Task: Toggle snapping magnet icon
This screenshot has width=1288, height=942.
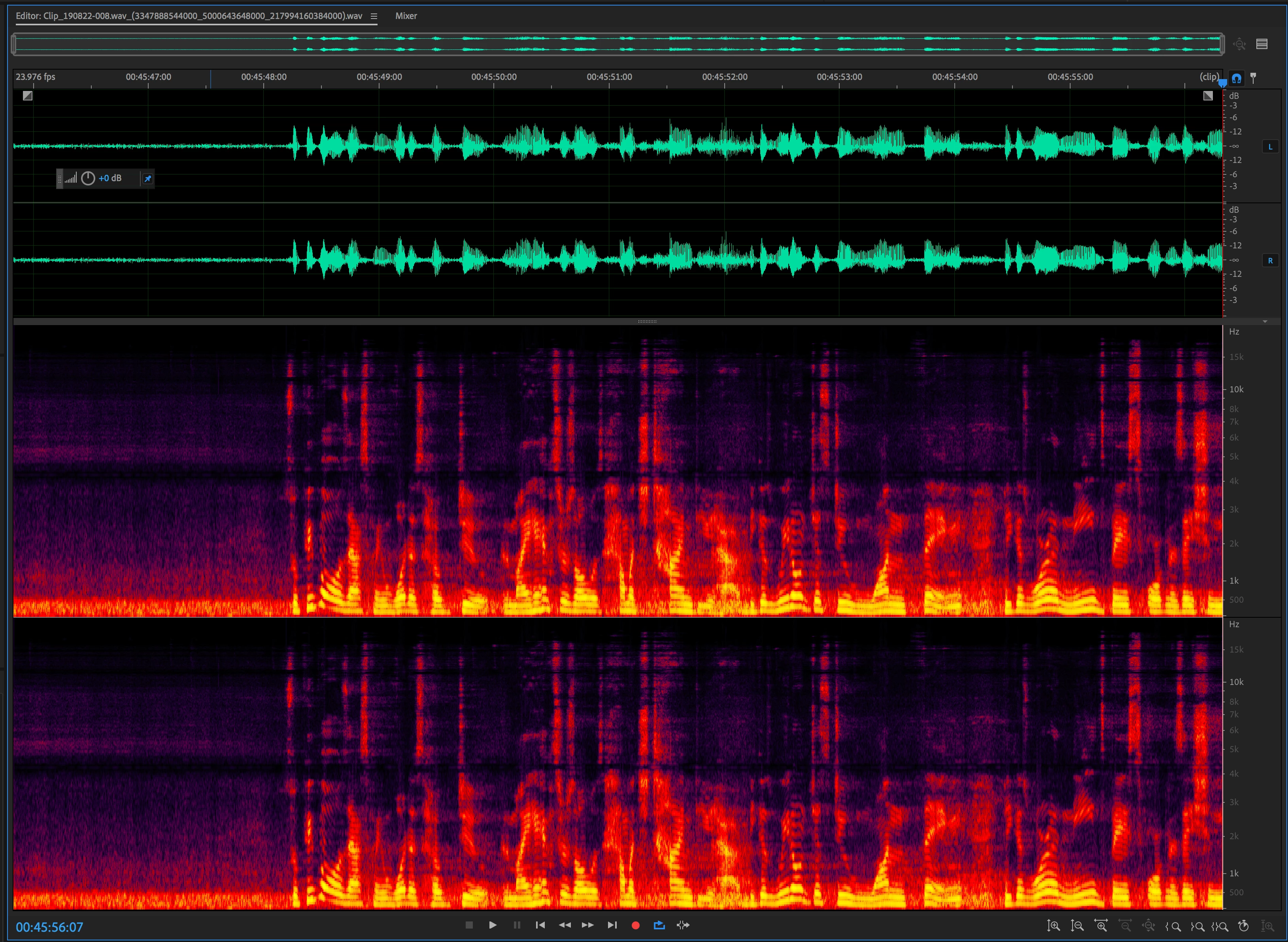Action: [x=1236, y=78]
